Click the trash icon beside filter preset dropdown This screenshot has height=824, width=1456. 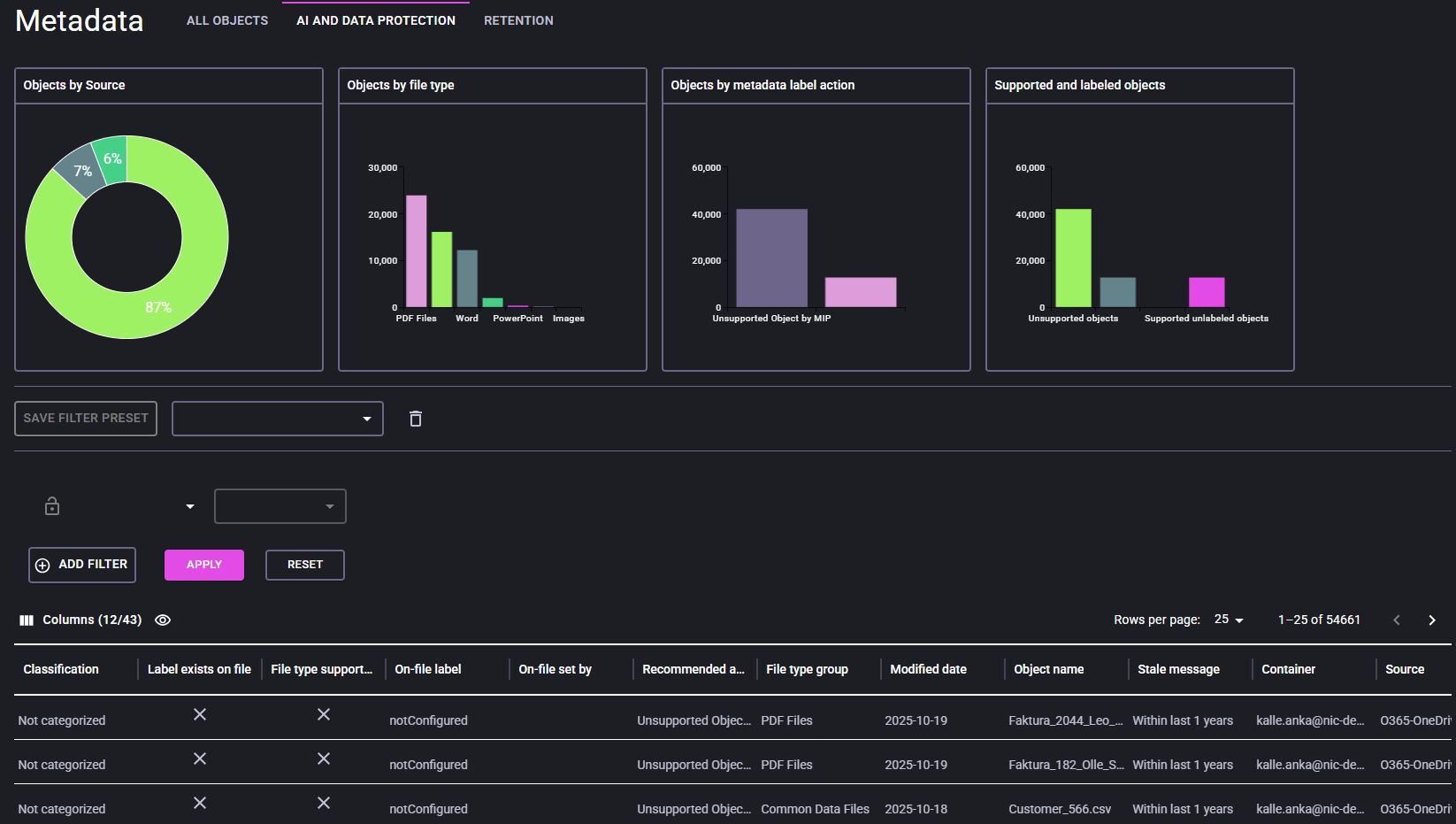click(x=416, y=419)
